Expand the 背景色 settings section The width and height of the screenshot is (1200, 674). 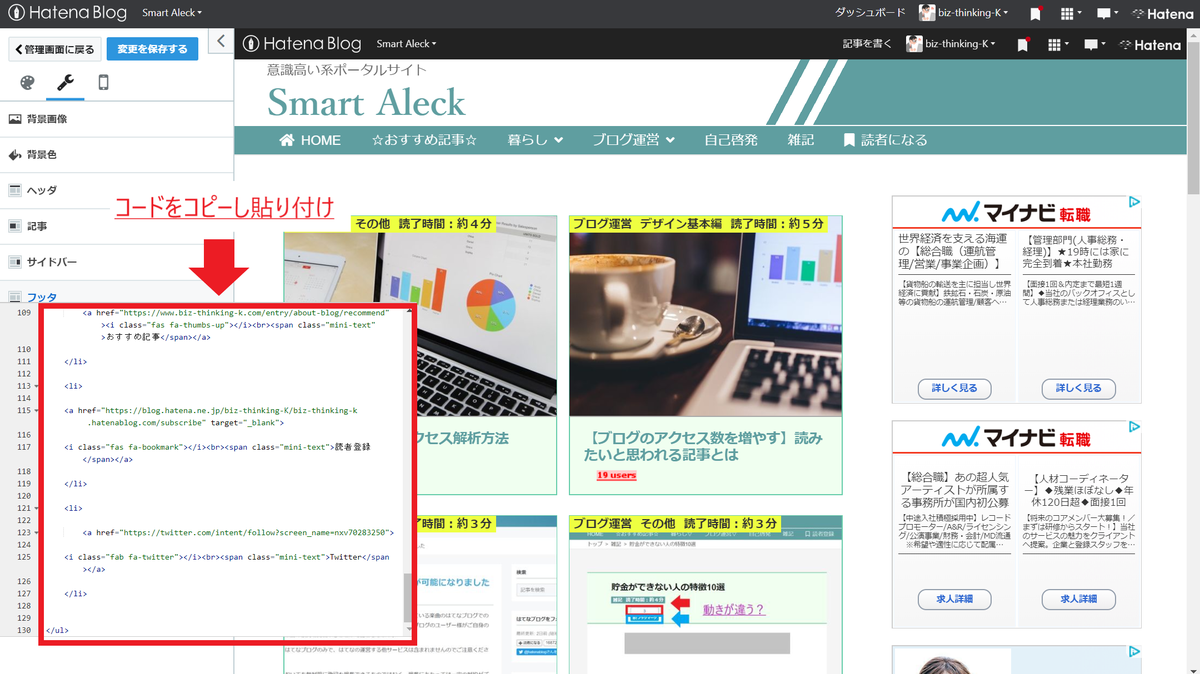click(x=117, y=155)
